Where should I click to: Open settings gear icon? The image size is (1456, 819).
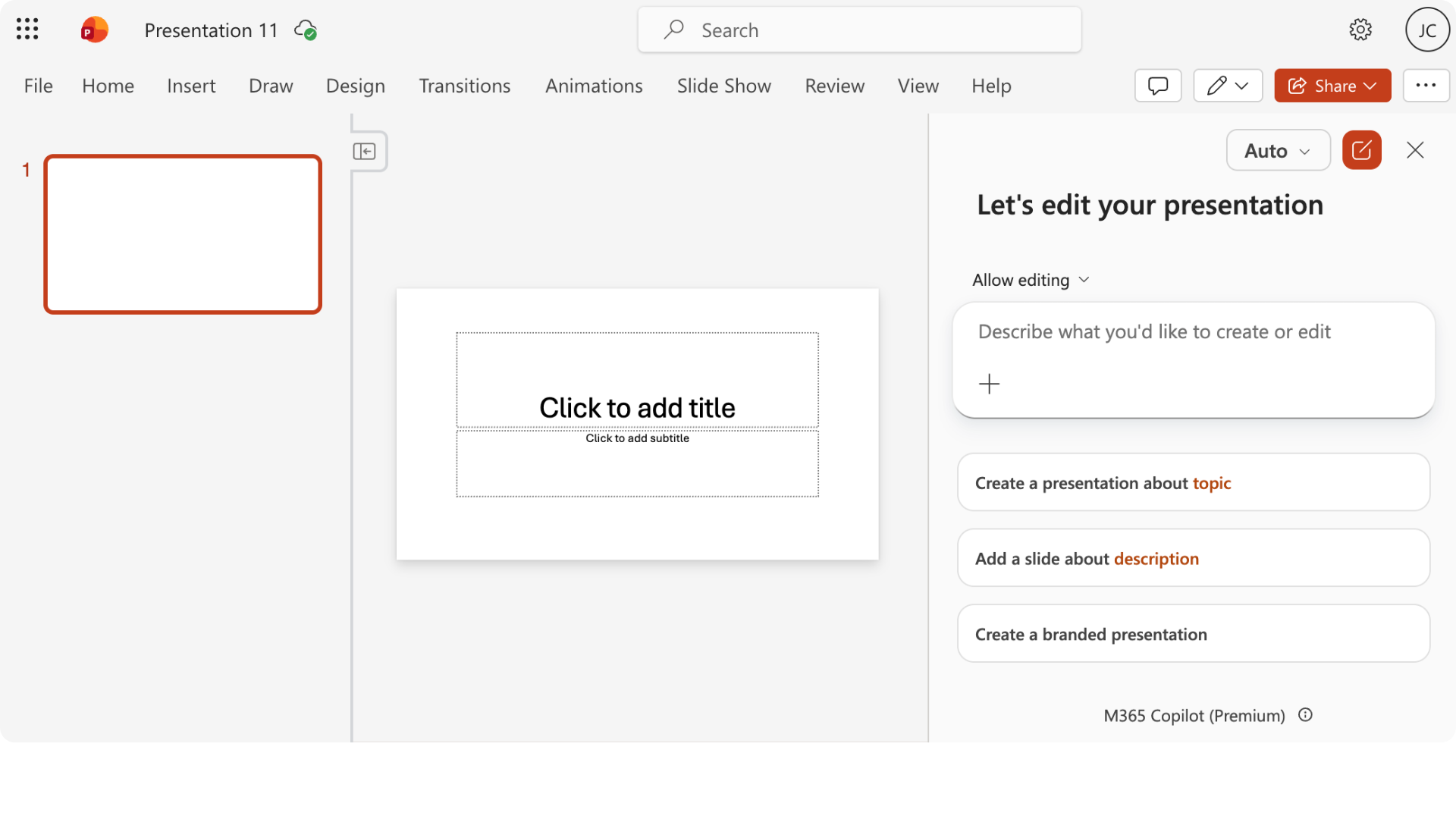pos(1360,30)
